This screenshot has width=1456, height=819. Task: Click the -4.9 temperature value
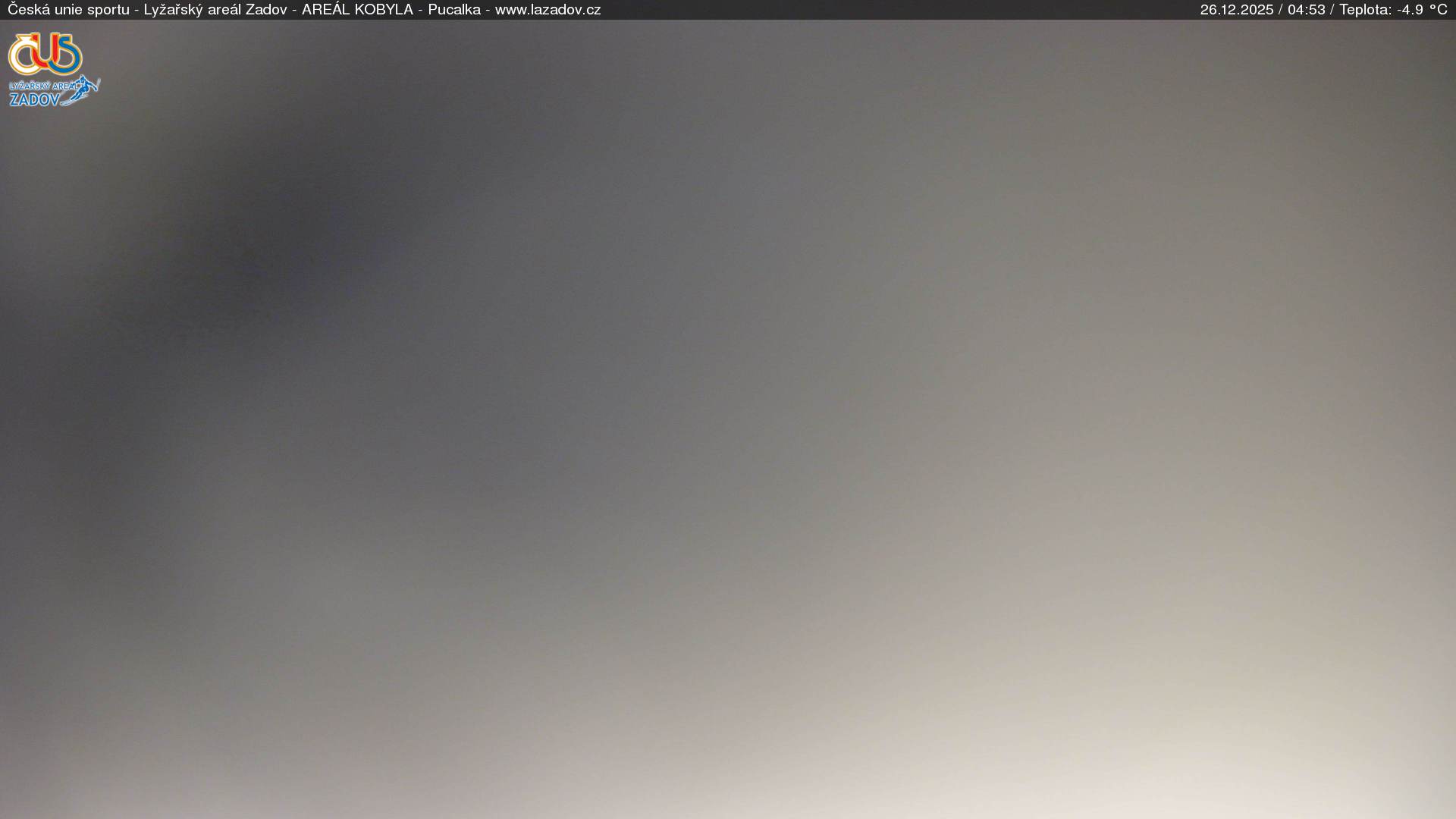(x=1410, y=10)
